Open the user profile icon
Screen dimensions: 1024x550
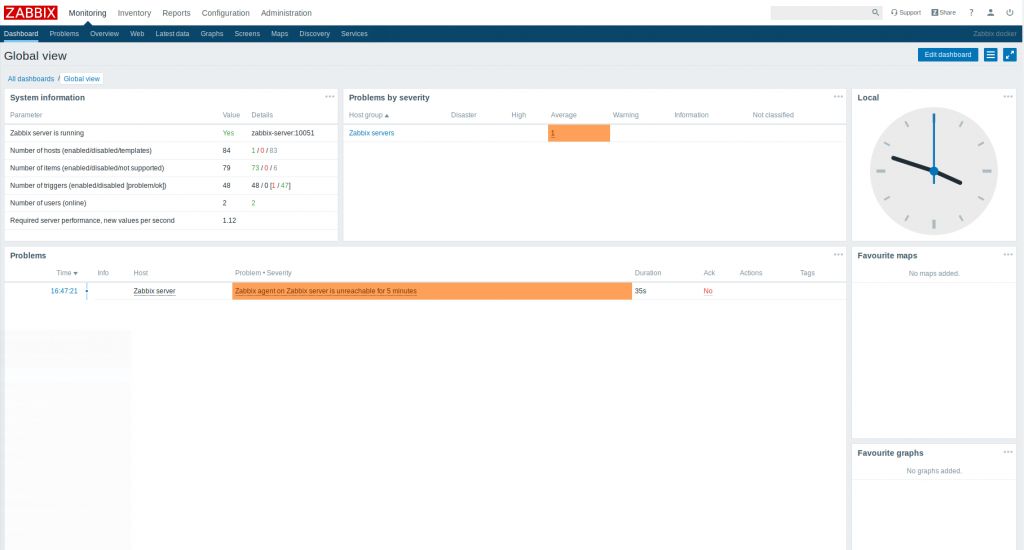(x=990, y=12)
